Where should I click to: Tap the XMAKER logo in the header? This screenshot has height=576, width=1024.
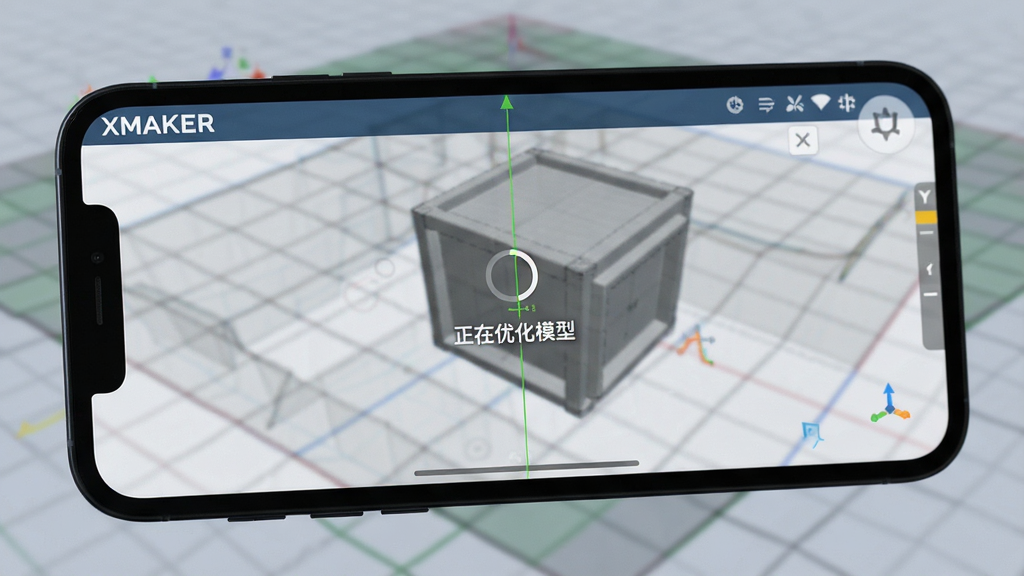(157, 124)
